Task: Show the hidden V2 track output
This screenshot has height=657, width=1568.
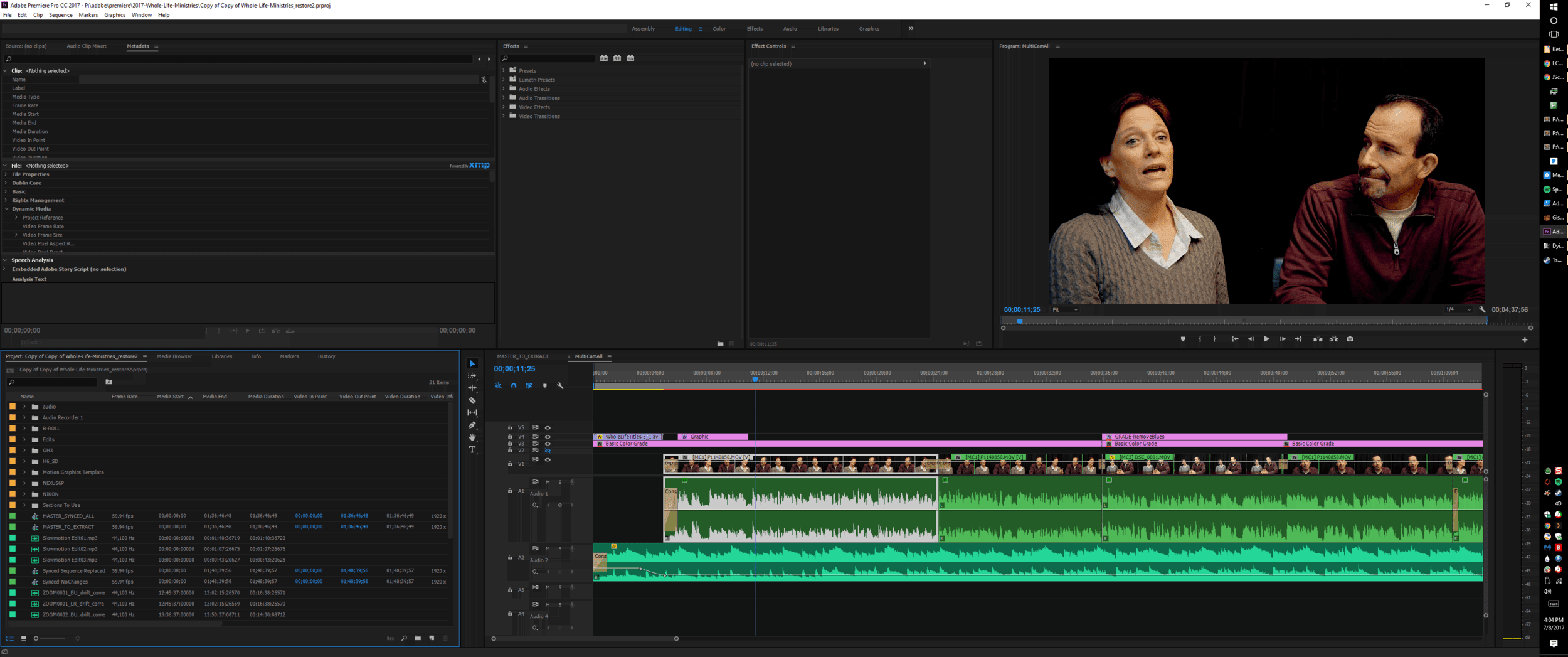Action: click(548, 451)
